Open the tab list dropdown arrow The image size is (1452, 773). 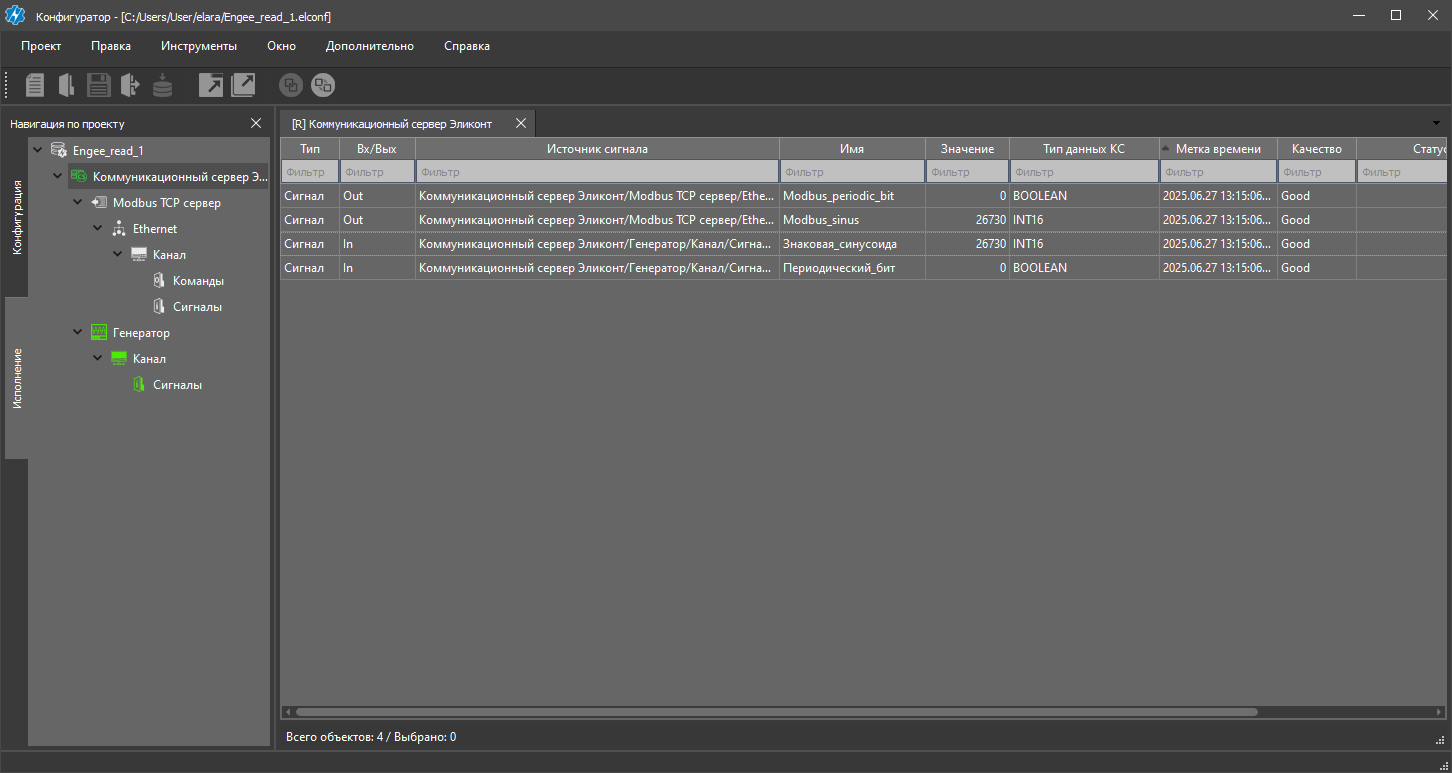(x=1436, y=123)
